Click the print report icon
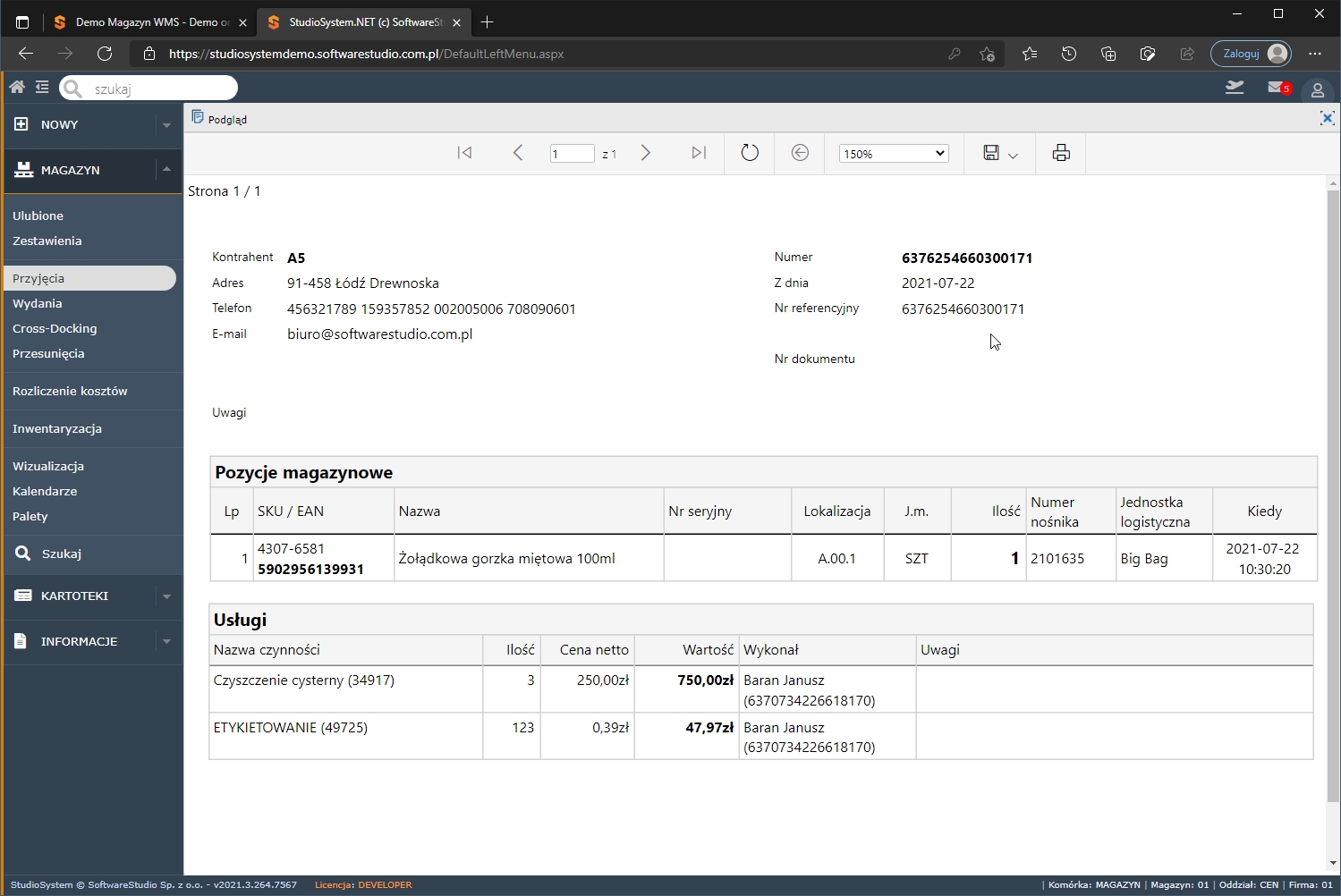The image size is (1341, 896). [1061, 153]
